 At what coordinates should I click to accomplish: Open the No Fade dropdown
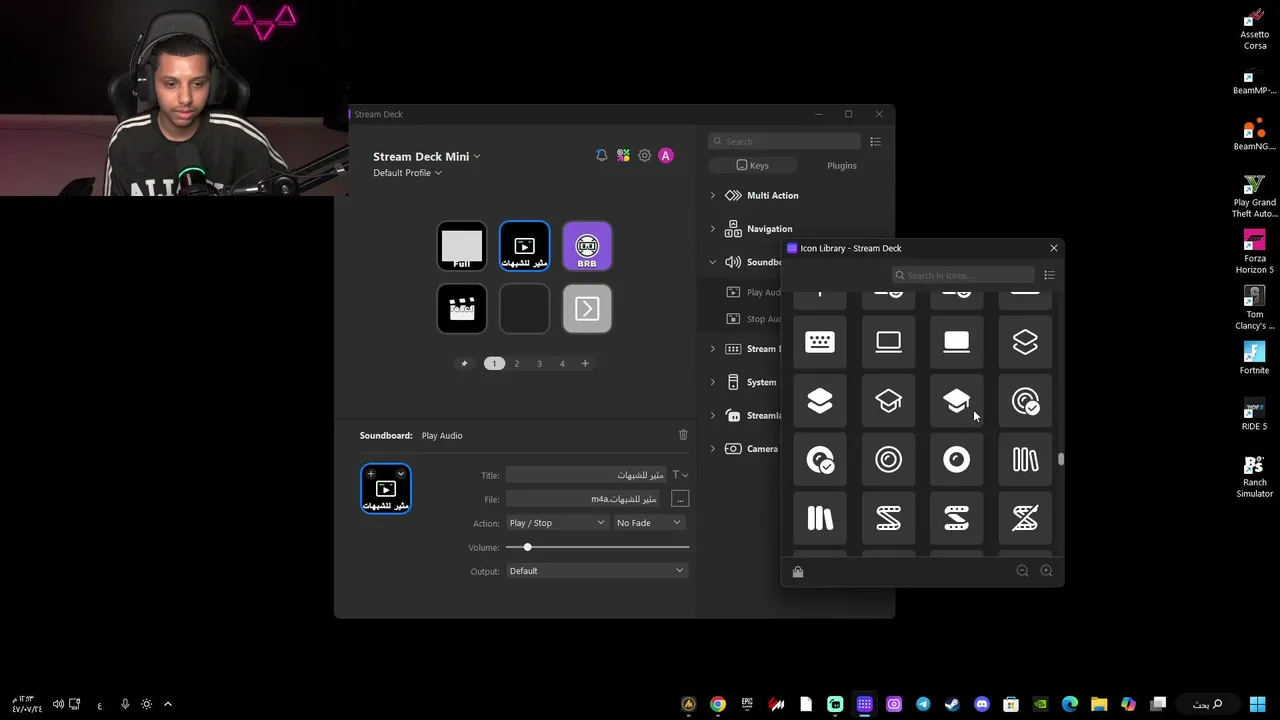tap(649, 523)
